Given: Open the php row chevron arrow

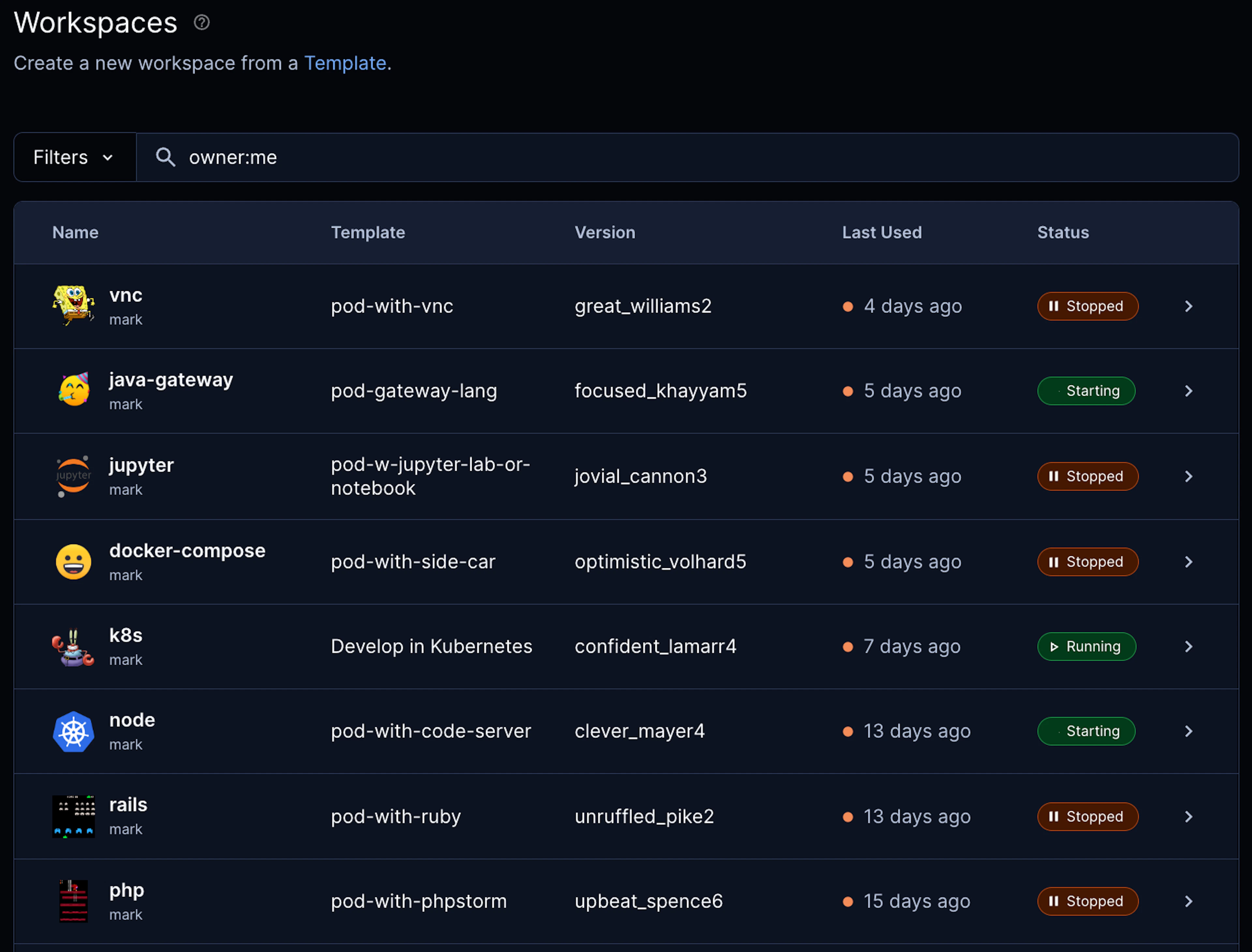Looking at the screenshot, I should click(x=1188, y=901).
